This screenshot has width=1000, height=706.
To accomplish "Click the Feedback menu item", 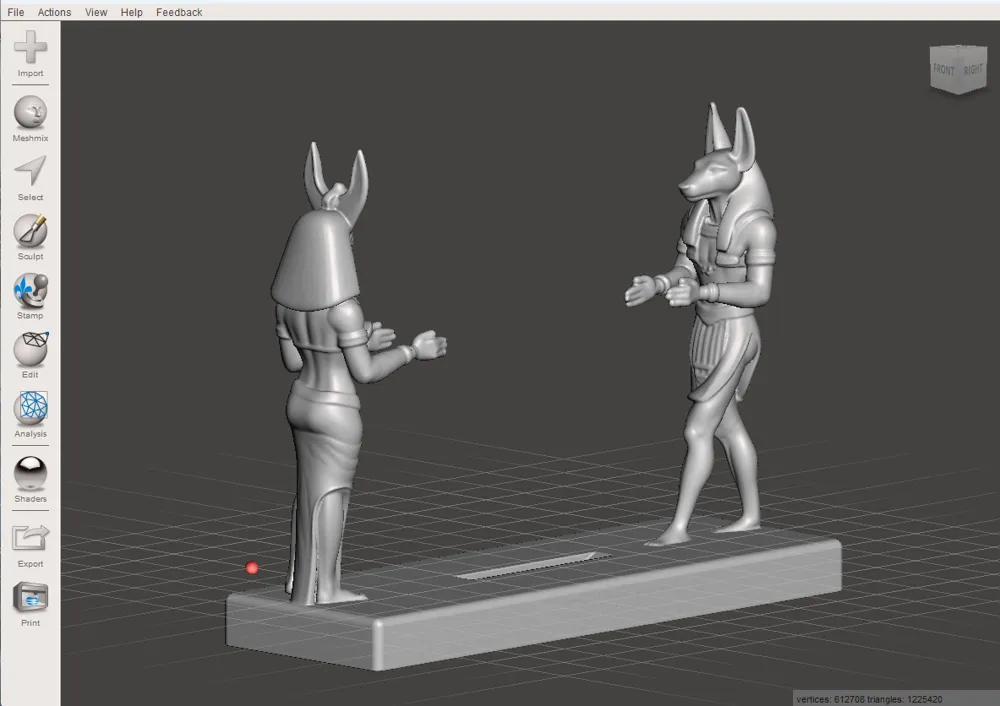I will click(x=179, y=12).
